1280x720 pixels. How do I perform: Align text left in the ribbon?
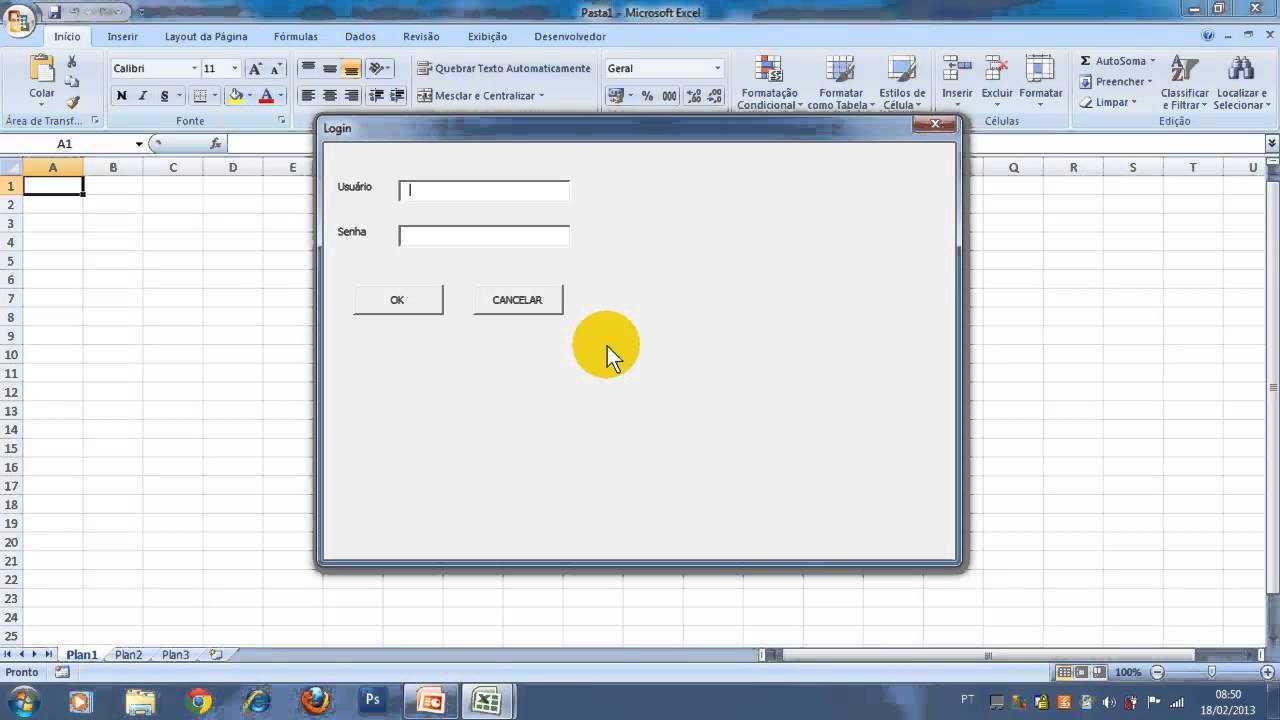point(308,96)
